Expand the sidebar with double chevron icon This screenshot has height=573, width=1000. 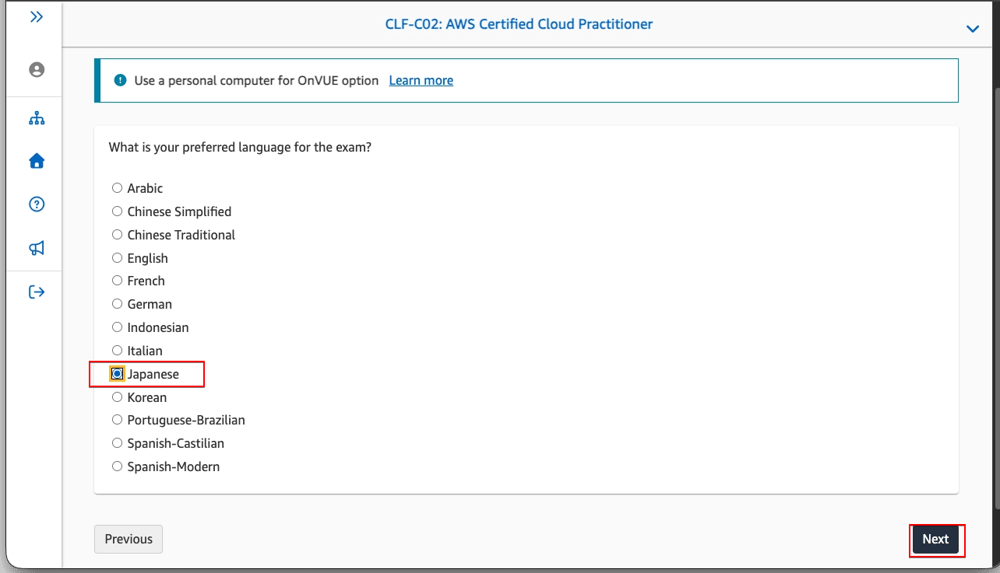[36, 17]
